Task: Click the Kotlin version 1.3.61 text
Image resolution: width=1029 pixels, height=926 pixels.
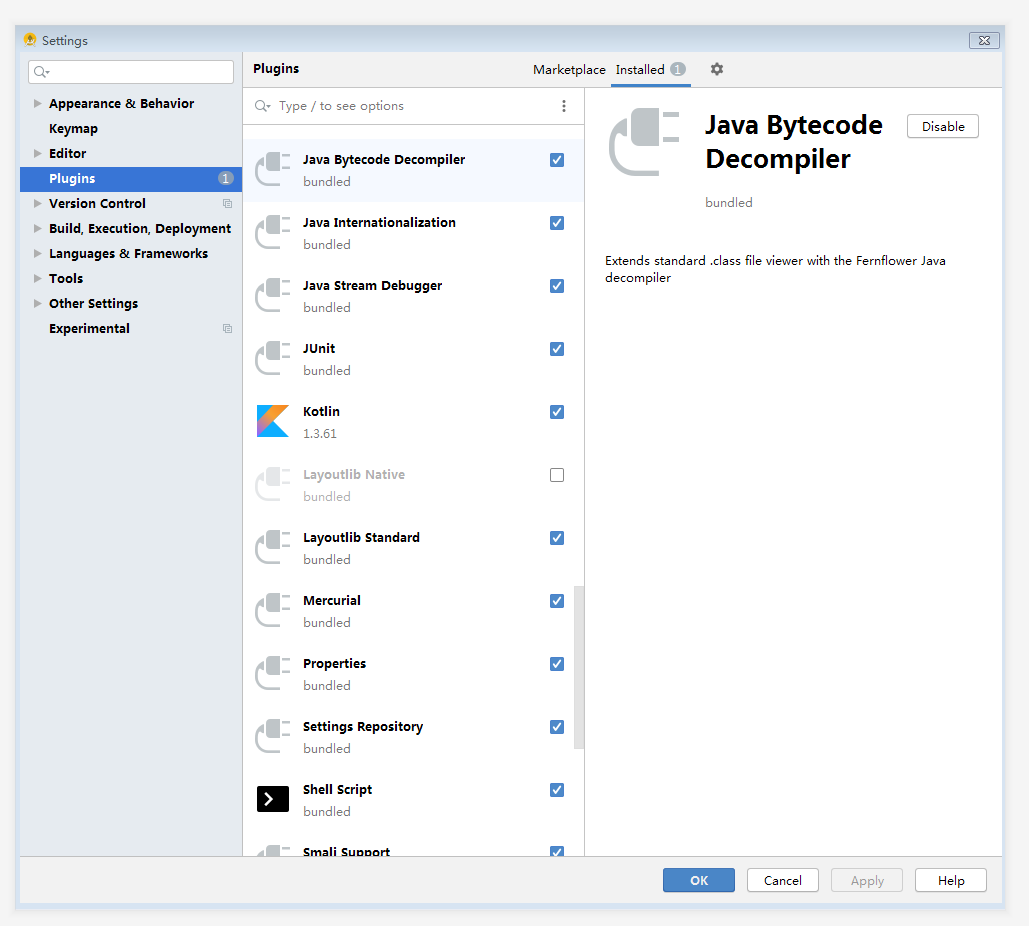Action: [320, 434]
